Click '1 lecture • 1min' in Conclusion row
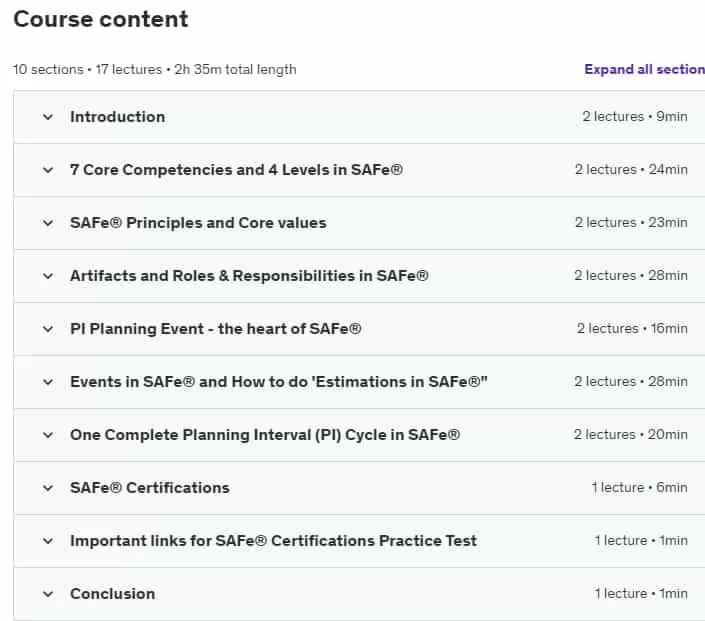Image resolution: width=705 pixels, height=621 pixels. pyautogui.click(x=641, y=594)
